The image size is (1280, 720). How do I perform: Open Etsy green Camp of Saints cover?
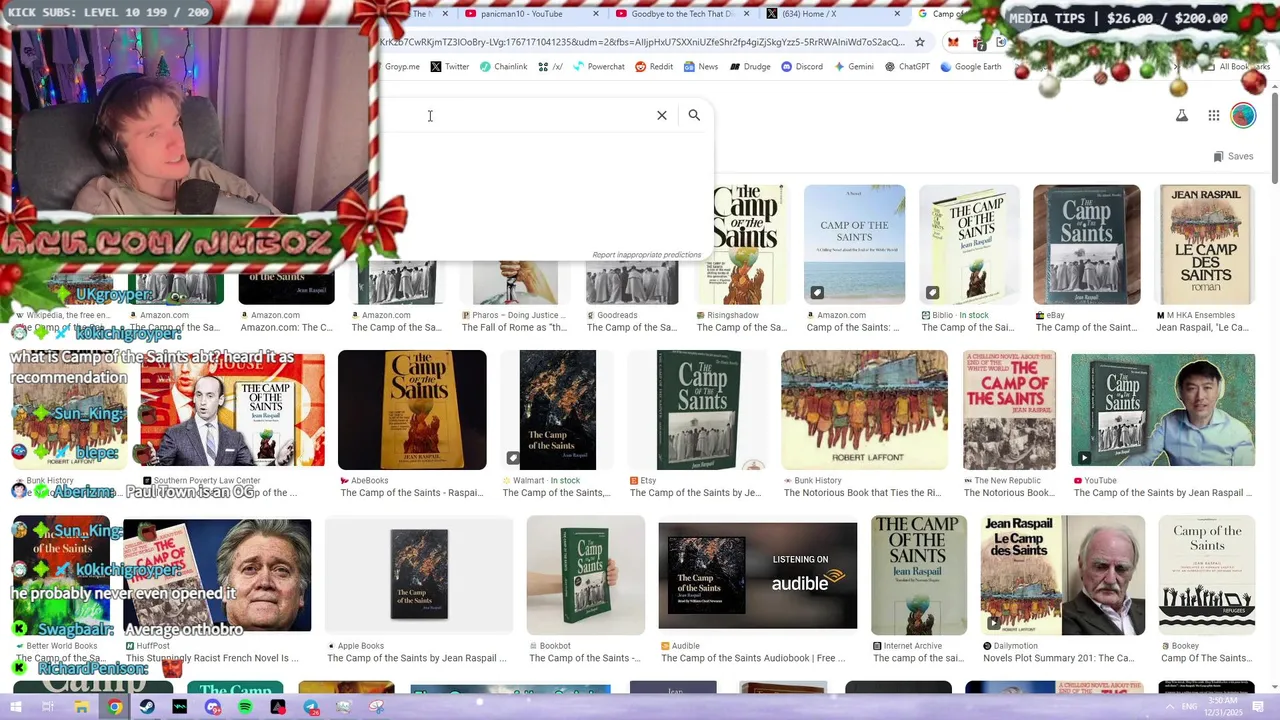pyautogui.click(x=698, y=410)
